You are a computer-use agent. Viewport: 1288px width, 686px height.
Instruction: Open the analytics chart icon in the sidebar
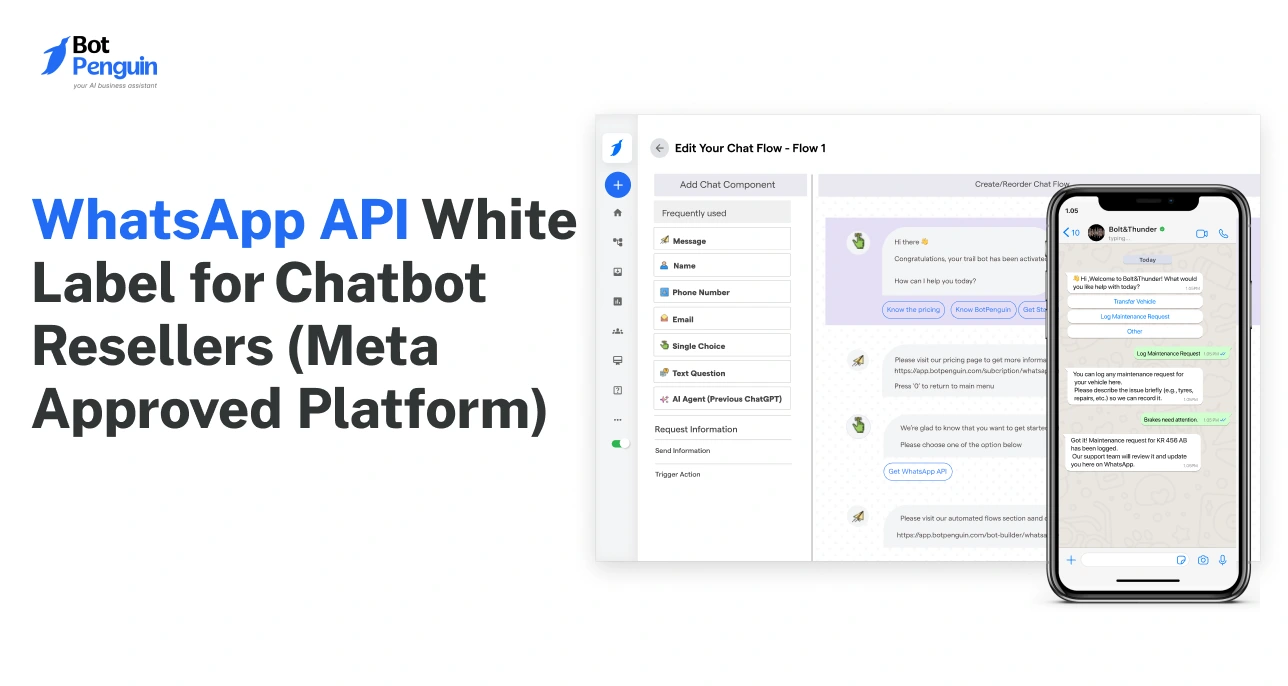point(617,301)
